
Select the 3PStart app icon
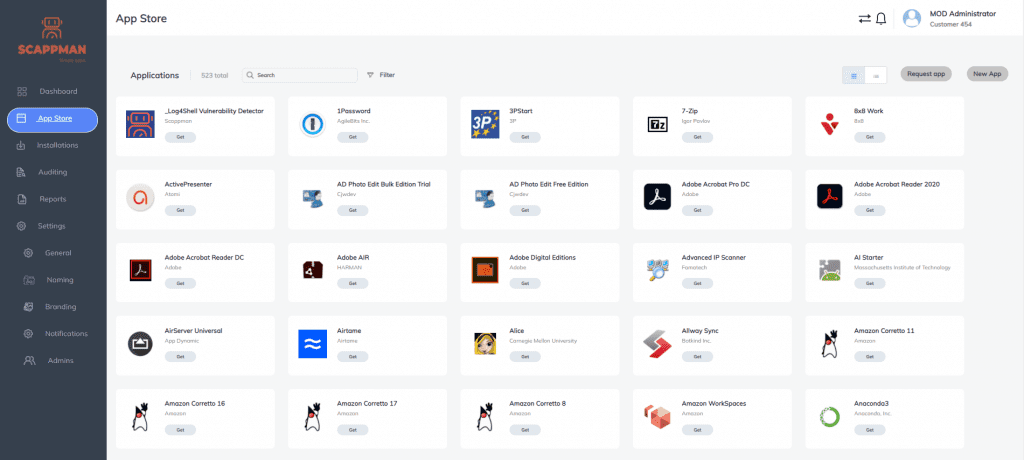tap(485, 124)
